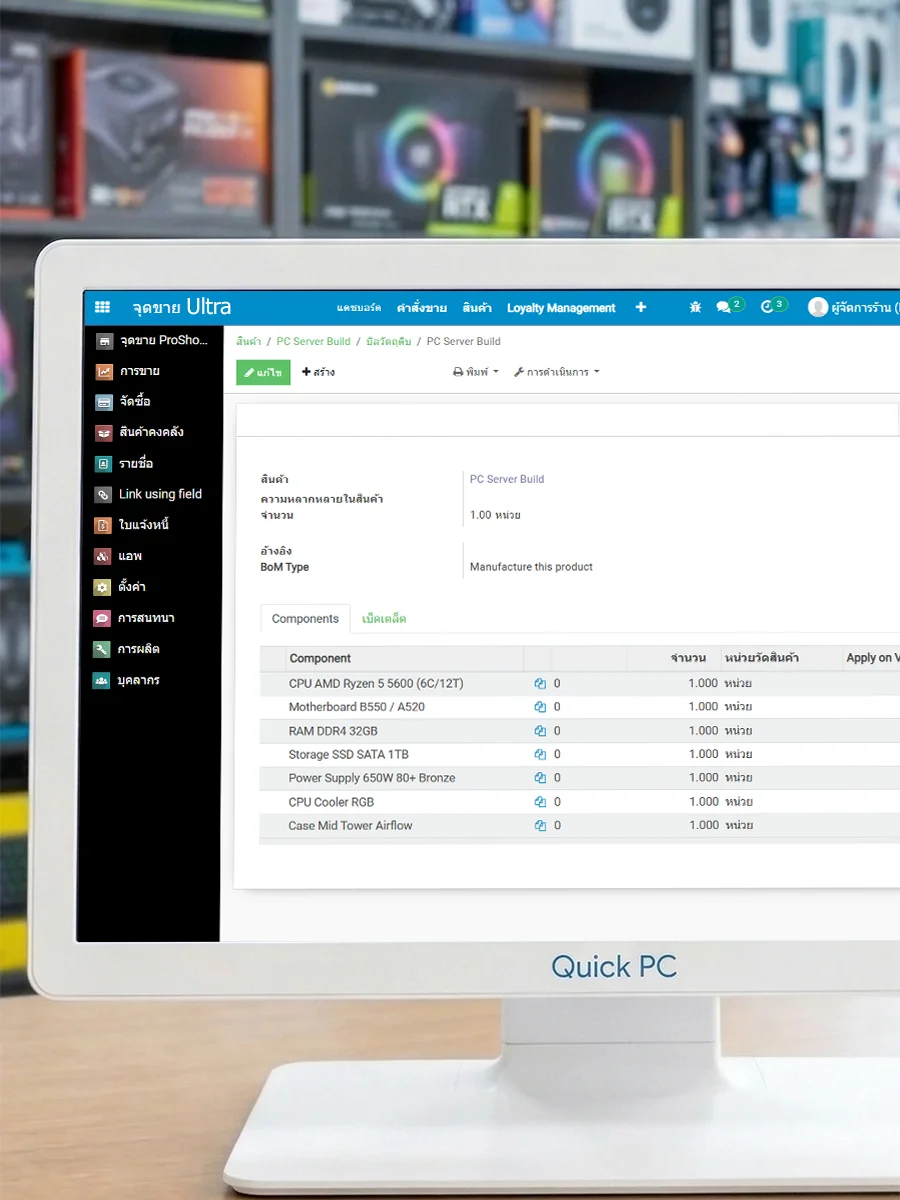Screen dimensions: 900x1200
Task: Expand the การดำเนินการ action dropdown
Action: (557, 372)
